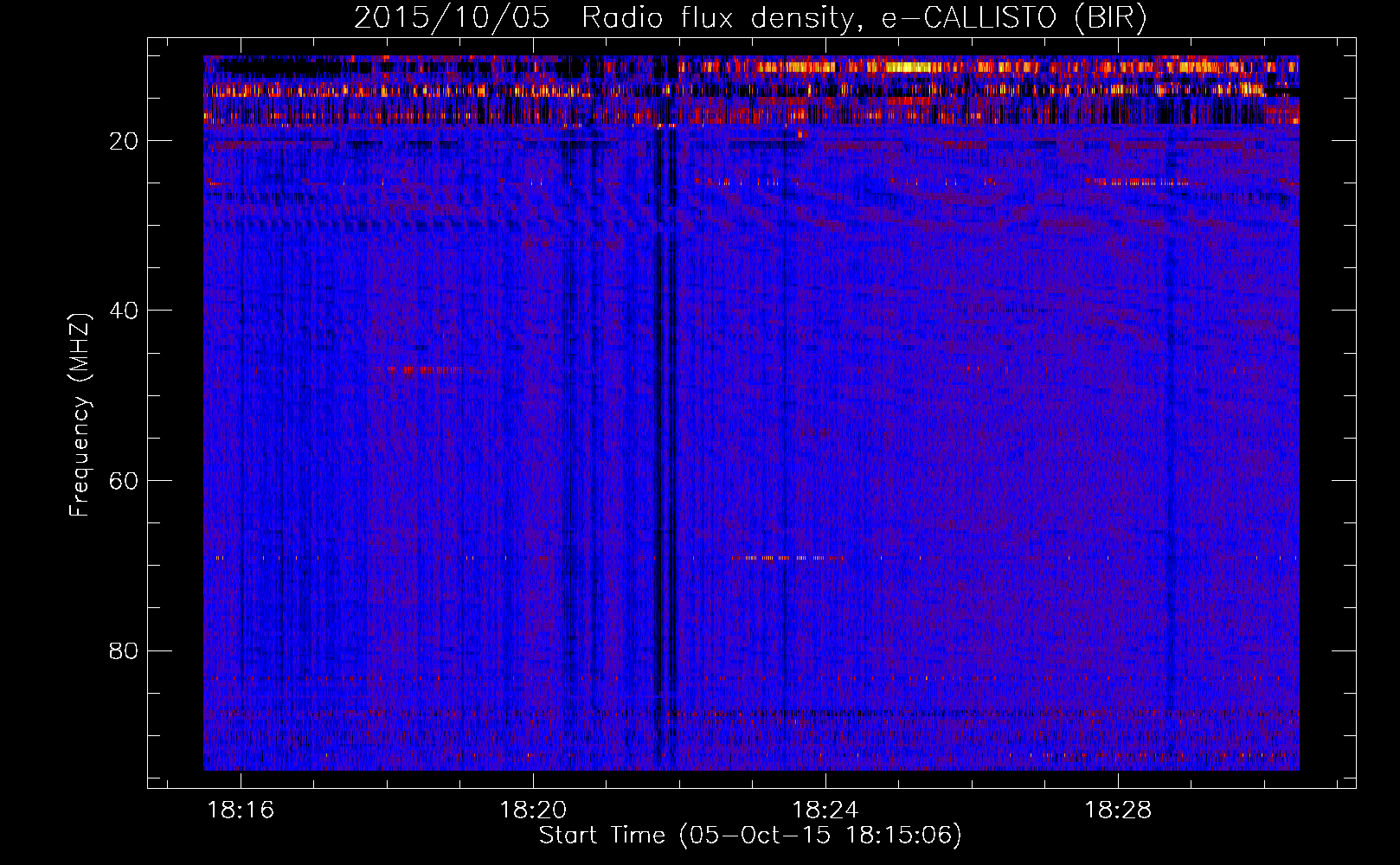
Task: Select the 60 MHz y-axis tick label
Action: [124, 481]
